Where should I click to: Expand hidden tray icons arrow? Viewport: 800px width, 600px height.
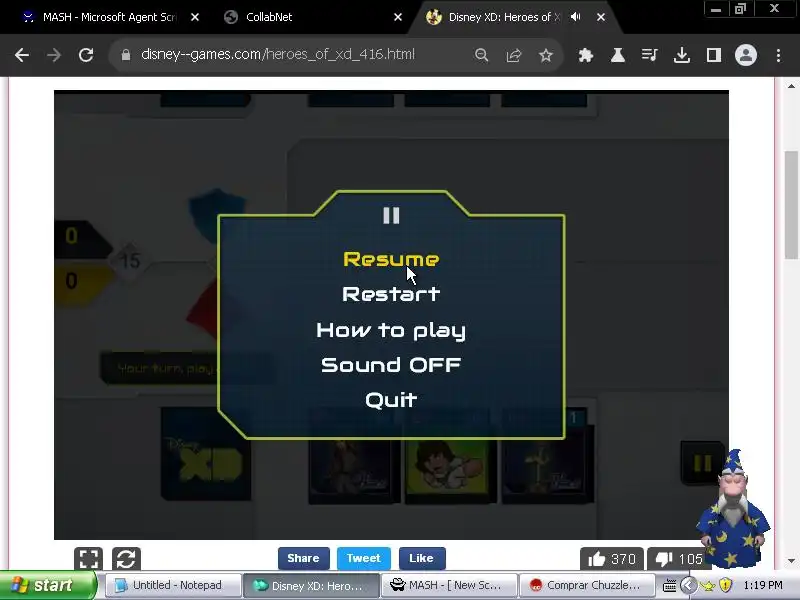(688, 585)
